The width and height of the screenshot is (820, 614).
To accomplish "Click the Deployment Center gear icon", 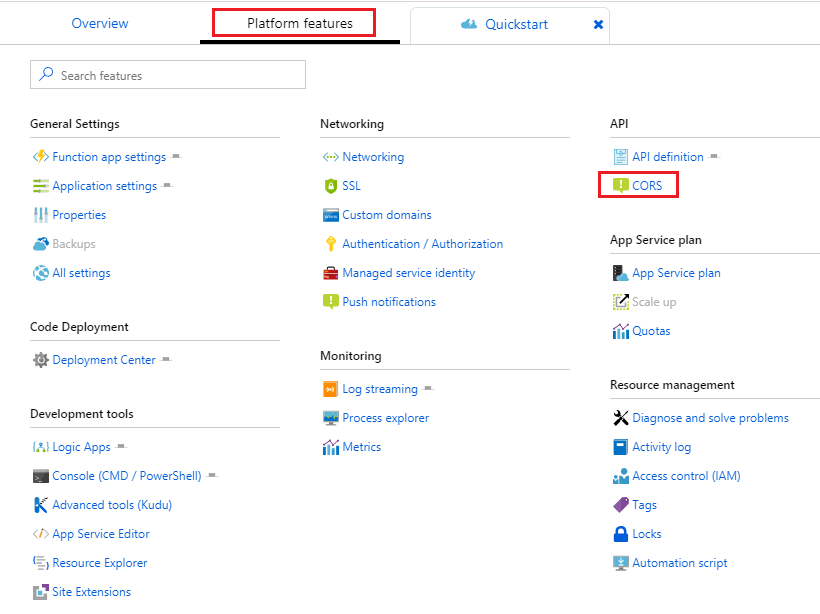I will pos(40,360).
